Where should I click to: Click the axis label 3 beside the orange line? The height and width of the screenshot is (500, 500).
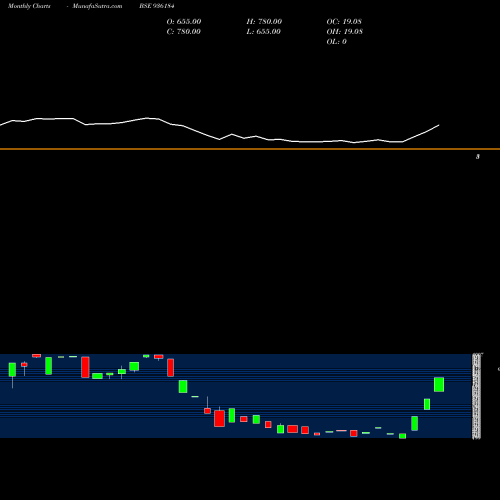click(478, 156)
